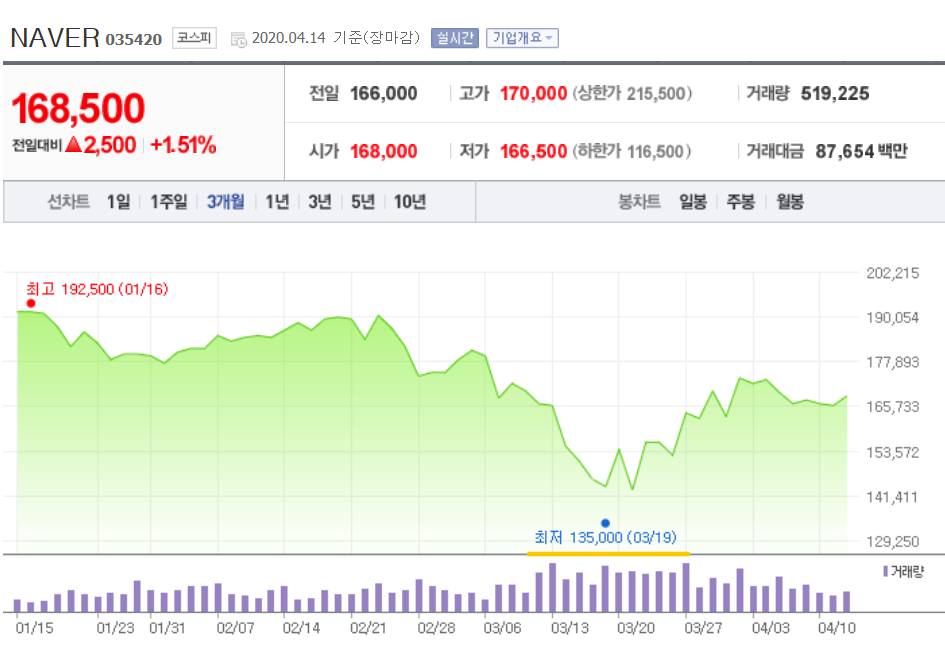
Task: Click the 저가 value 166,500
Action: (533, 151)
